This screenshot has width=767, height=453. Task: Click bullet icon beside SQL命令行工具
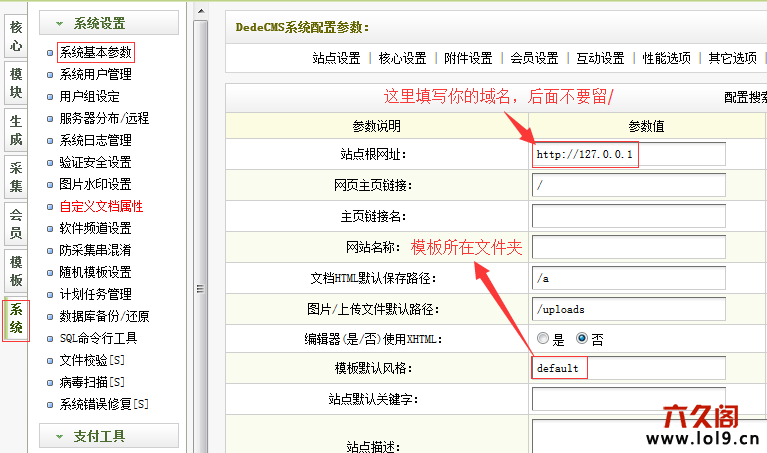[x=50, y=339]
